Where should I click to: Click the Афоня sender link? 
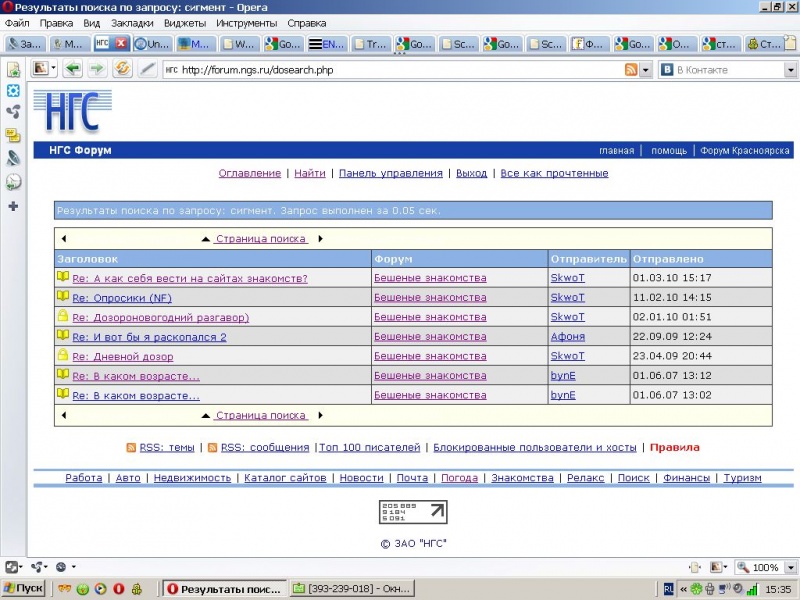pyautogui.click(x=567, y=337)
